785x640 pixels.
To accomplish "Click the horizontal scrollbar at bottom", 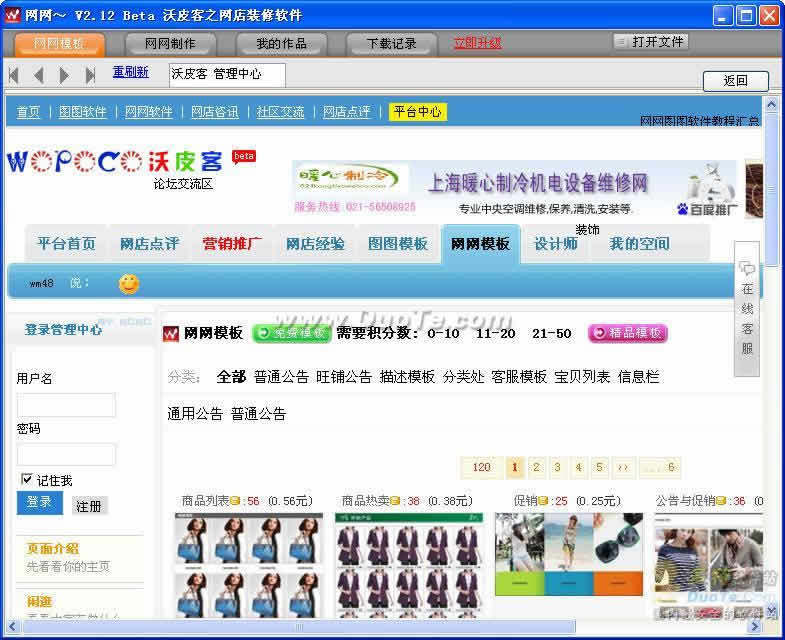I will pos(299,626).
